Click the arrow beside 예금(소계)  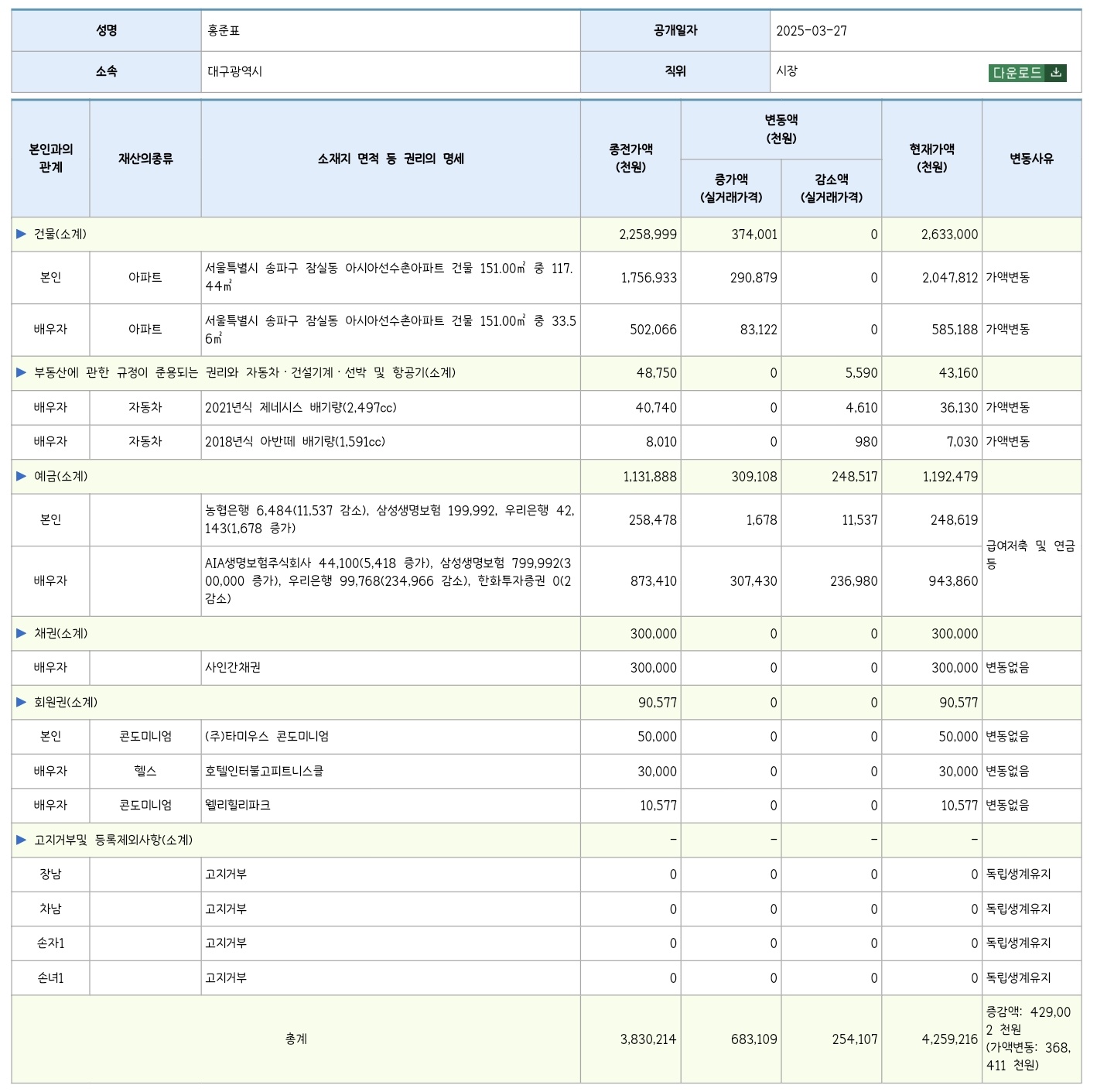coord(22,476)
